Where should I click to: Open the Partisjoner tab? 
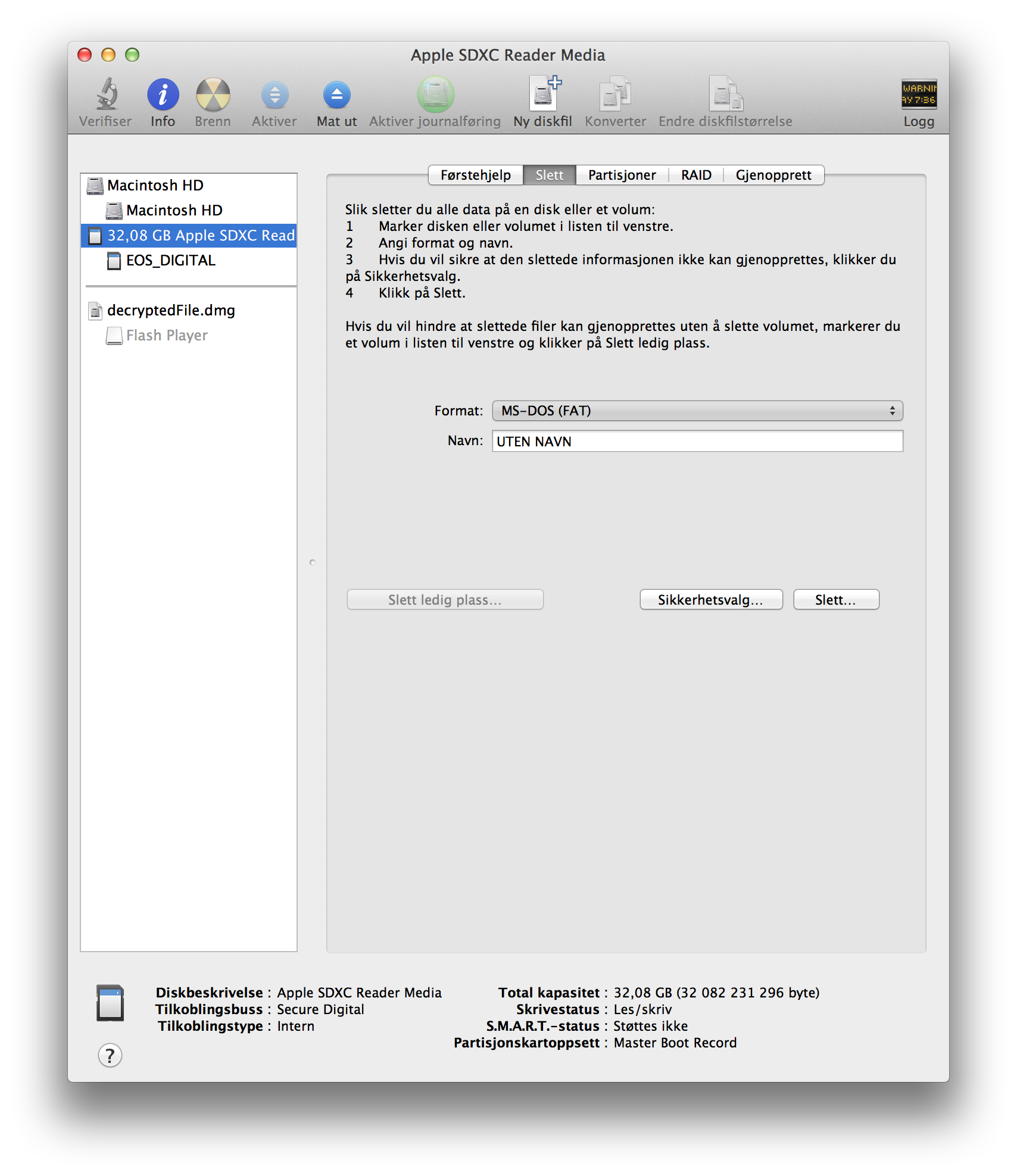click(x=622, y=175)
